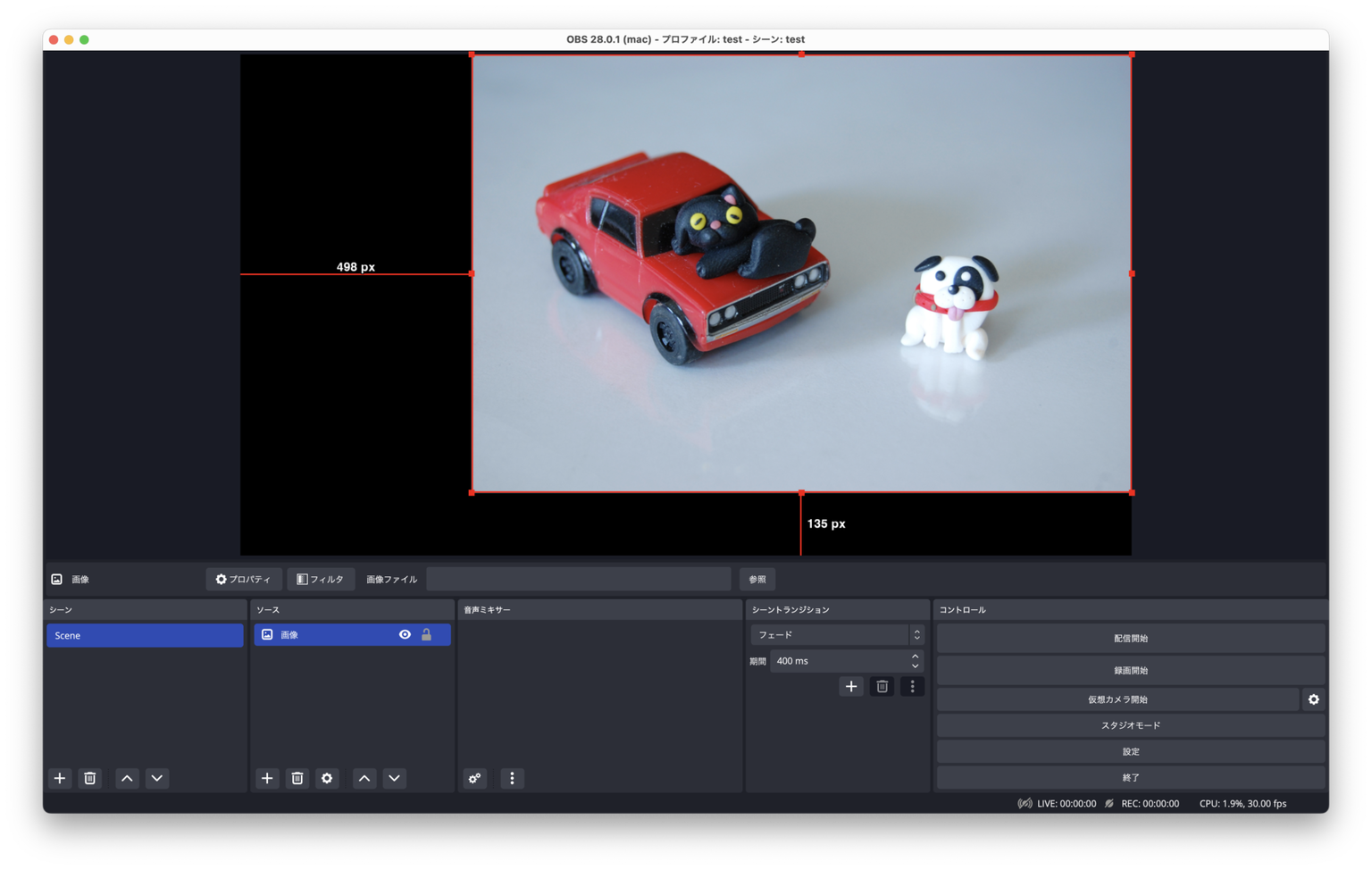
Task: Add a new scene transition
Action: (850, 686)
